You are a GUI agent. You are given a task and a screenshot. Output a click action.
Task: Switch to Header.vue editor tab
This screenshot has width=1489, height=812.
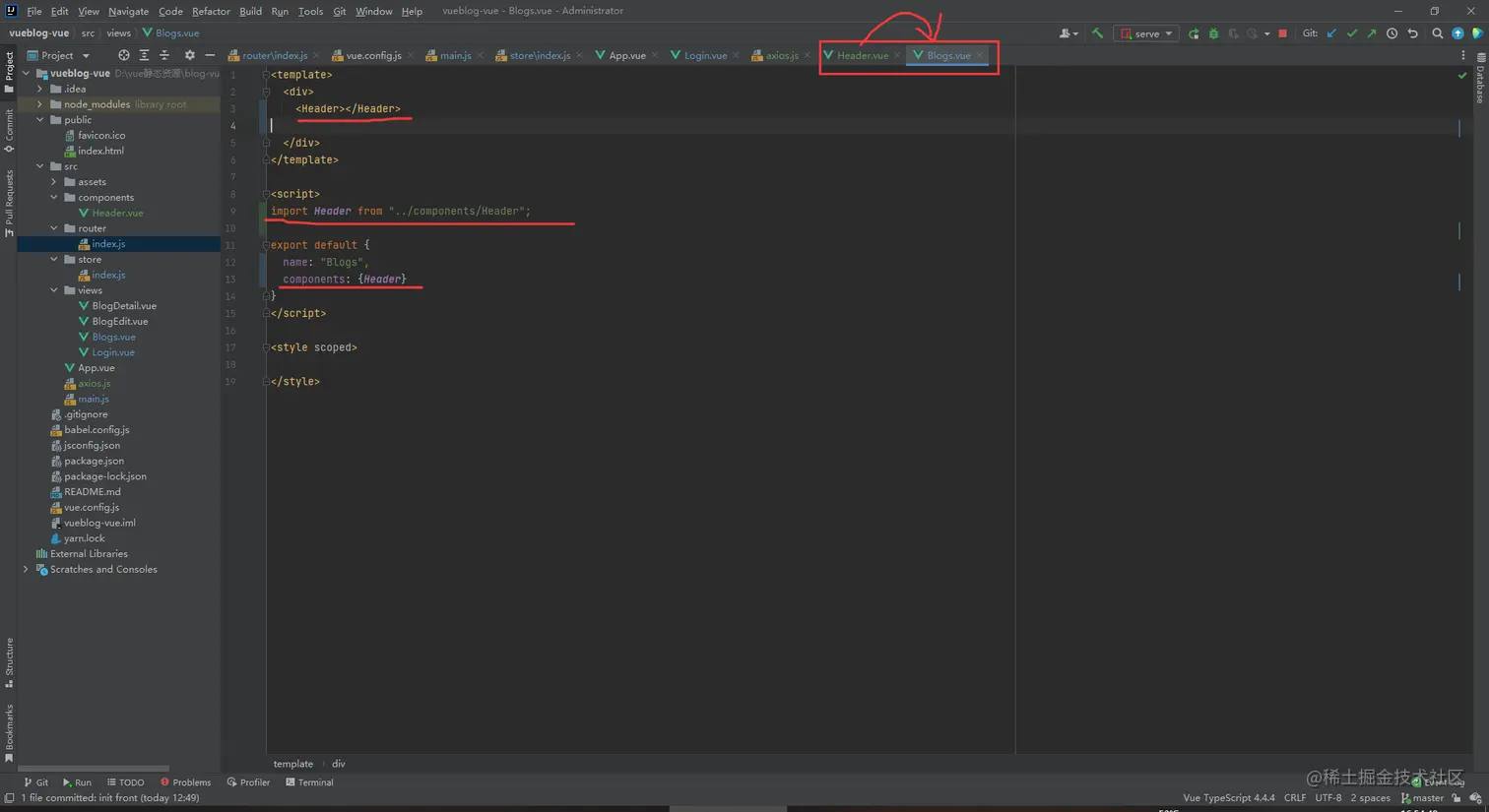click(x=862, y=55)
